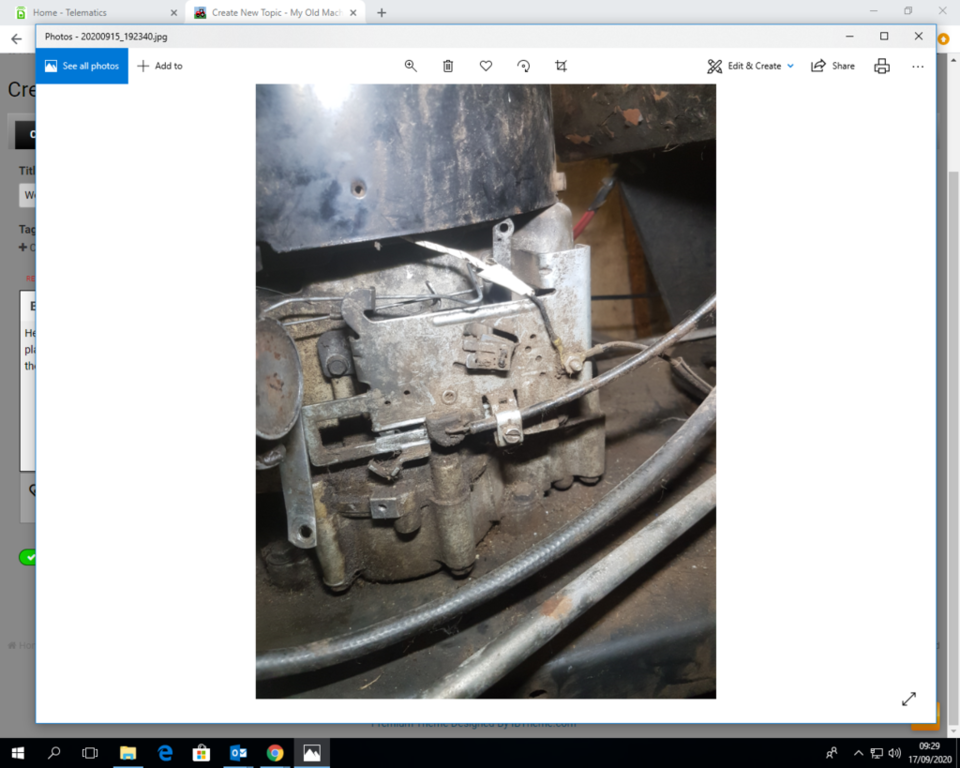The width and height of the screenshot is (960, 768).
Task: Click the displayed engine photo
Action: [x=485, y=390]
